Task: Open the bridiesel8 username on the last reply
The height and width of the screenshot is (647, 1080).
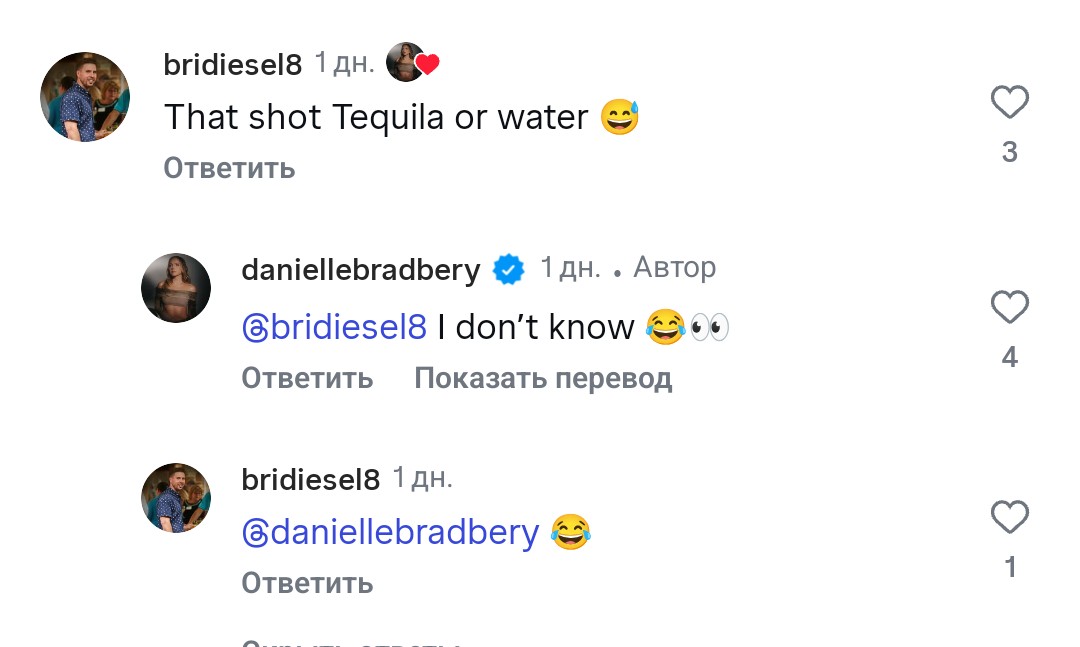Action: point(311,480)
